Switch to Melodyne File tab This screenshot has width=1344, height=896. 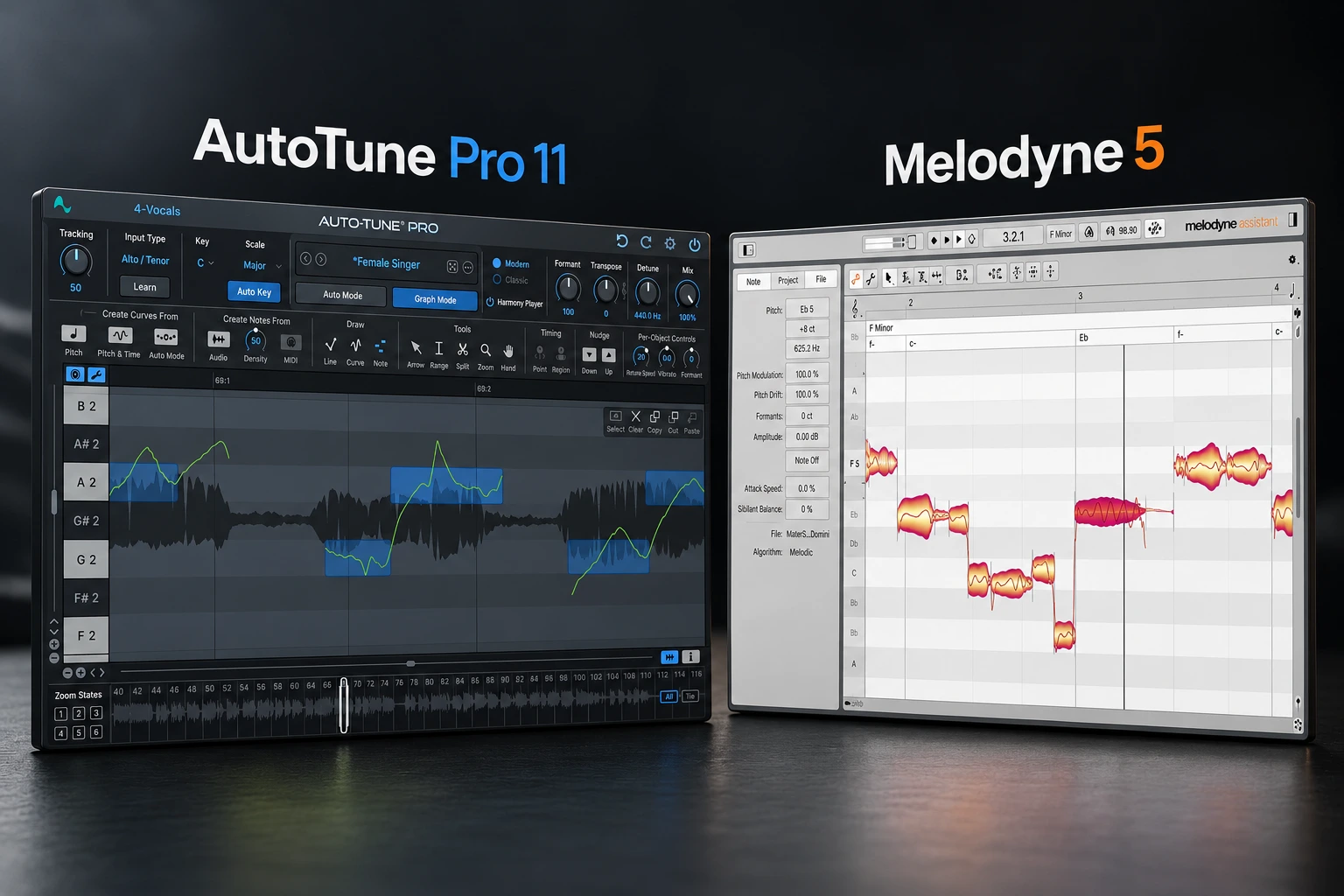pos(821,279)
